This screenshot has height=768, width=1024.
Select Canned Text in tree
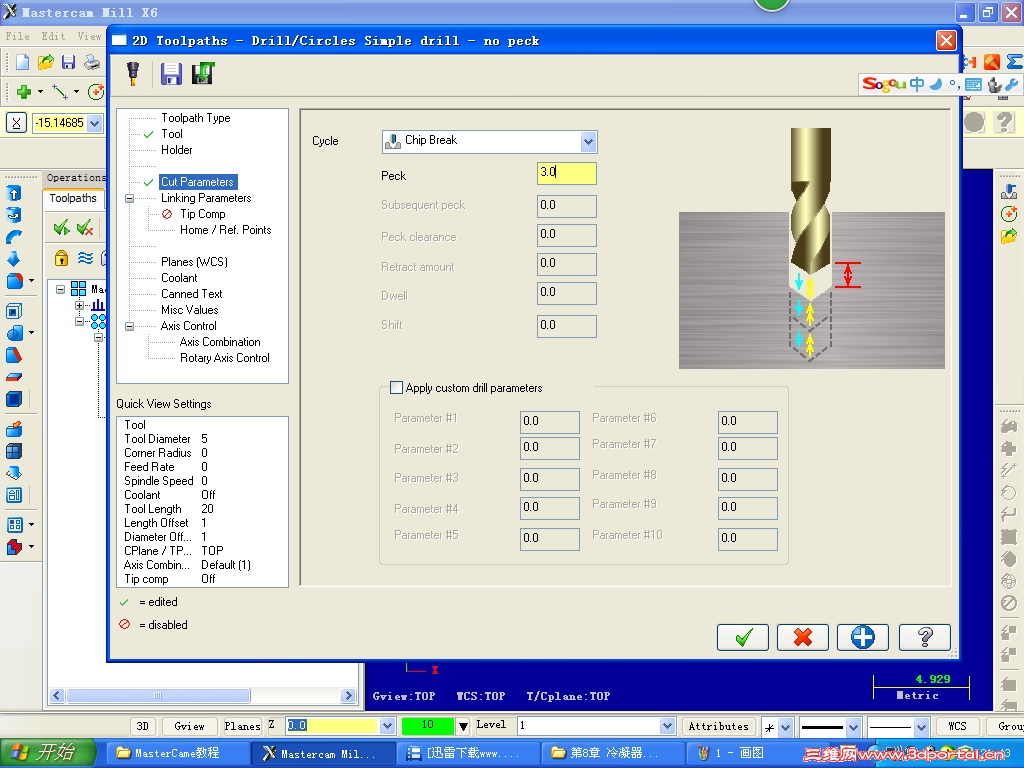(191, 294)
